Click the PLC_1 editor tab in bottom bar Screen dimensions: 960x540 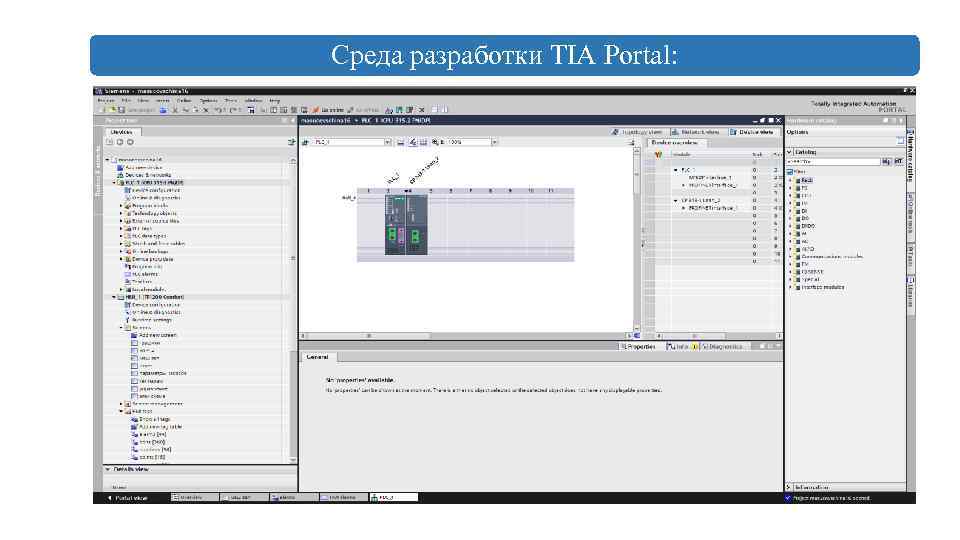[x=394, y=498]
